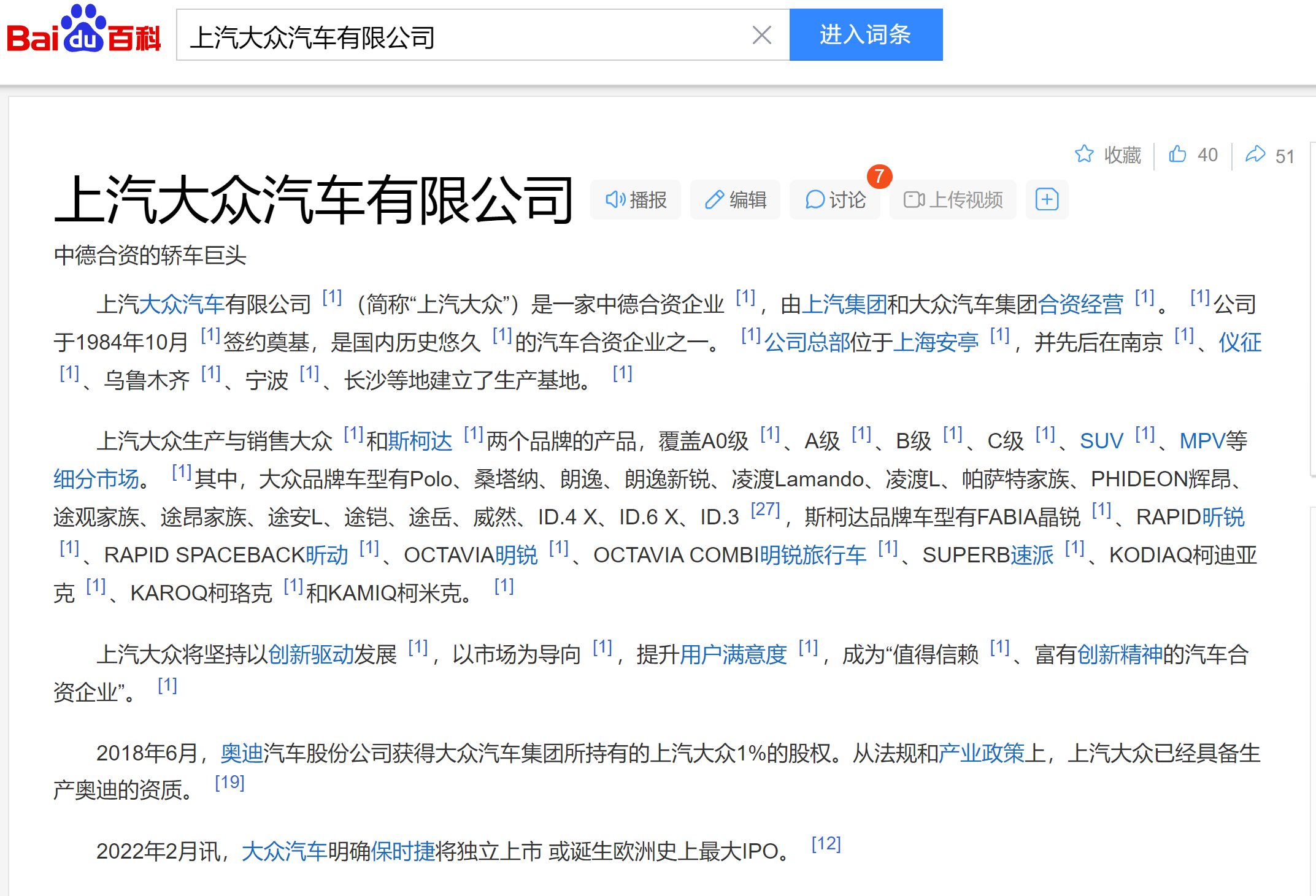Click the page title 上汽大众汽车有限公司

(x=314, y=199)
